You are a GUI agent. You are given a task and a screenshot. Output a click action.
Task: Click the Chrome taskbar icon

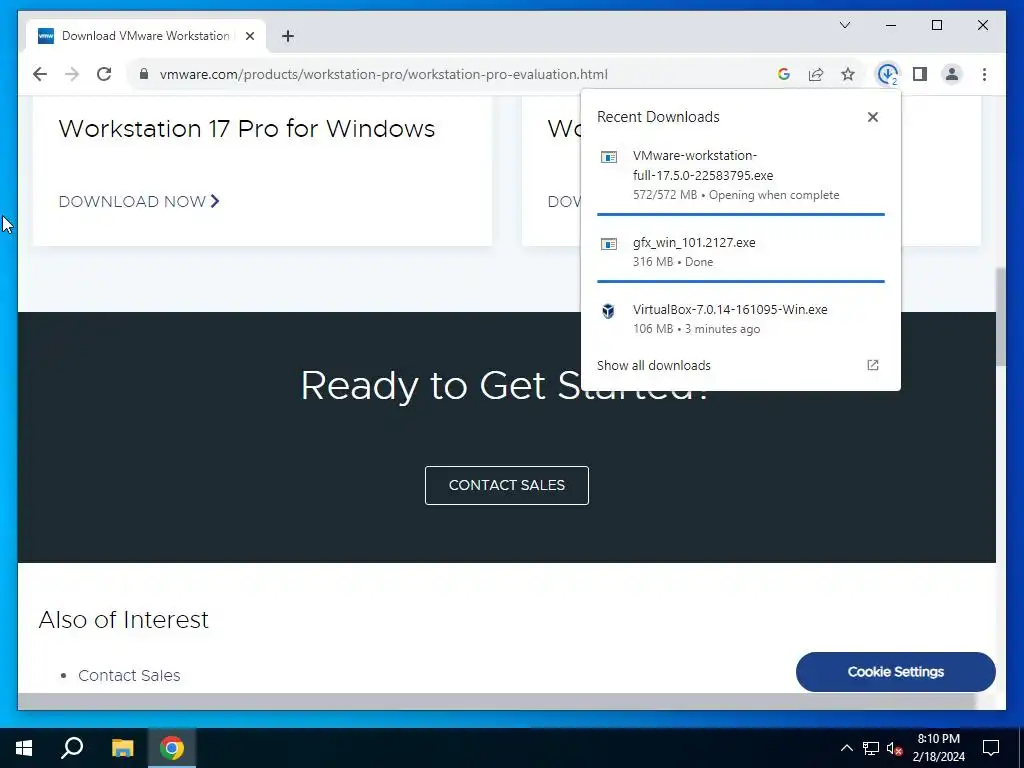pos(172,748)
